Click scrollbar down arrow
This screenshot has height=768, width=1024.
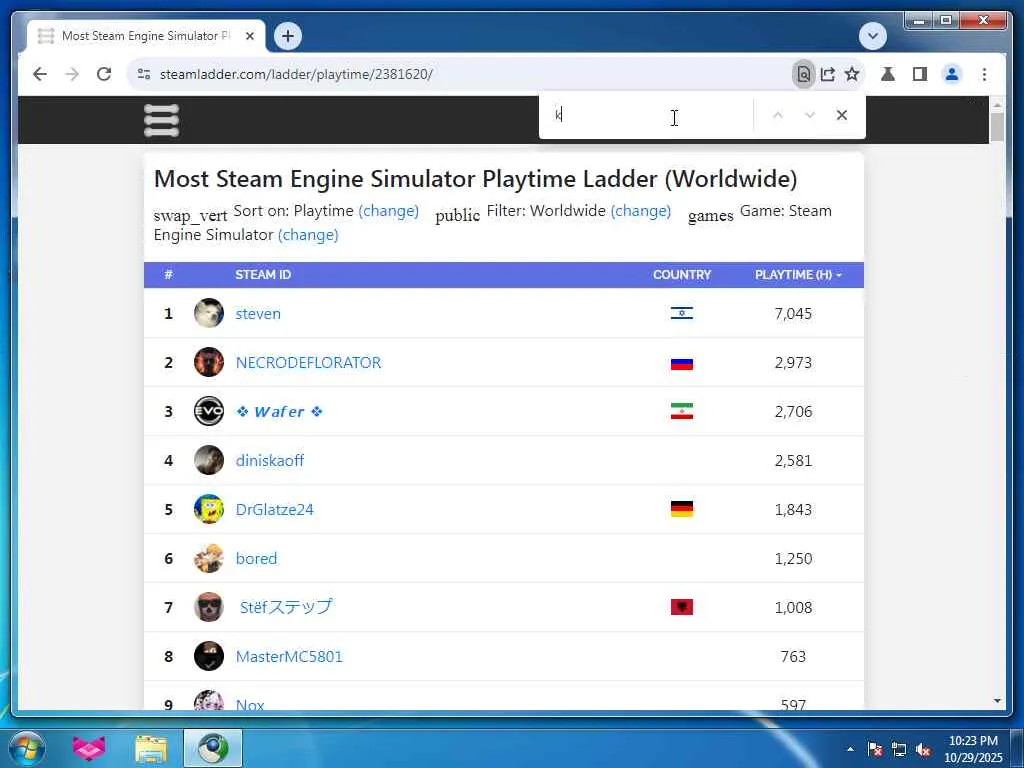click(x=997, y=701)
